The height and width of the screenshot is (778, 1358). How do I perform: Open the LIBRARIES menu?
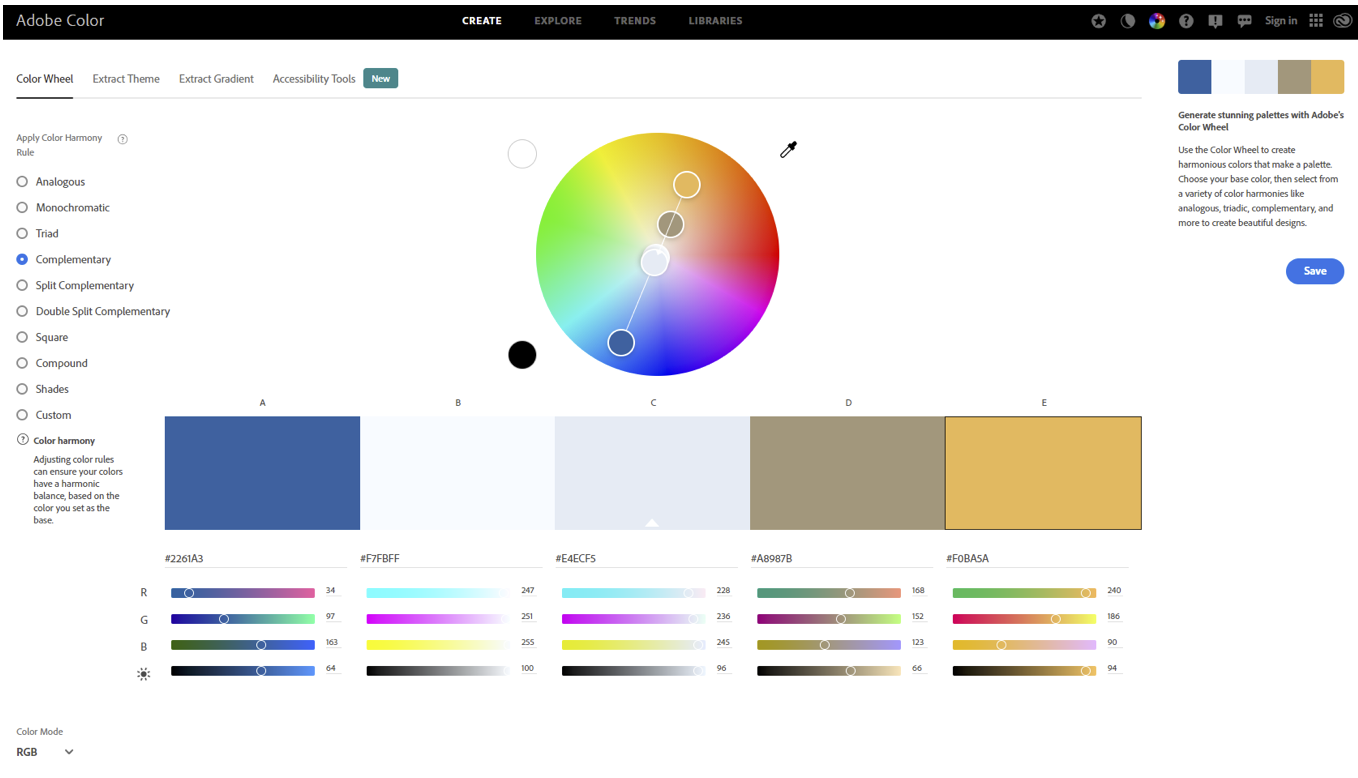[x=715, y=21]
